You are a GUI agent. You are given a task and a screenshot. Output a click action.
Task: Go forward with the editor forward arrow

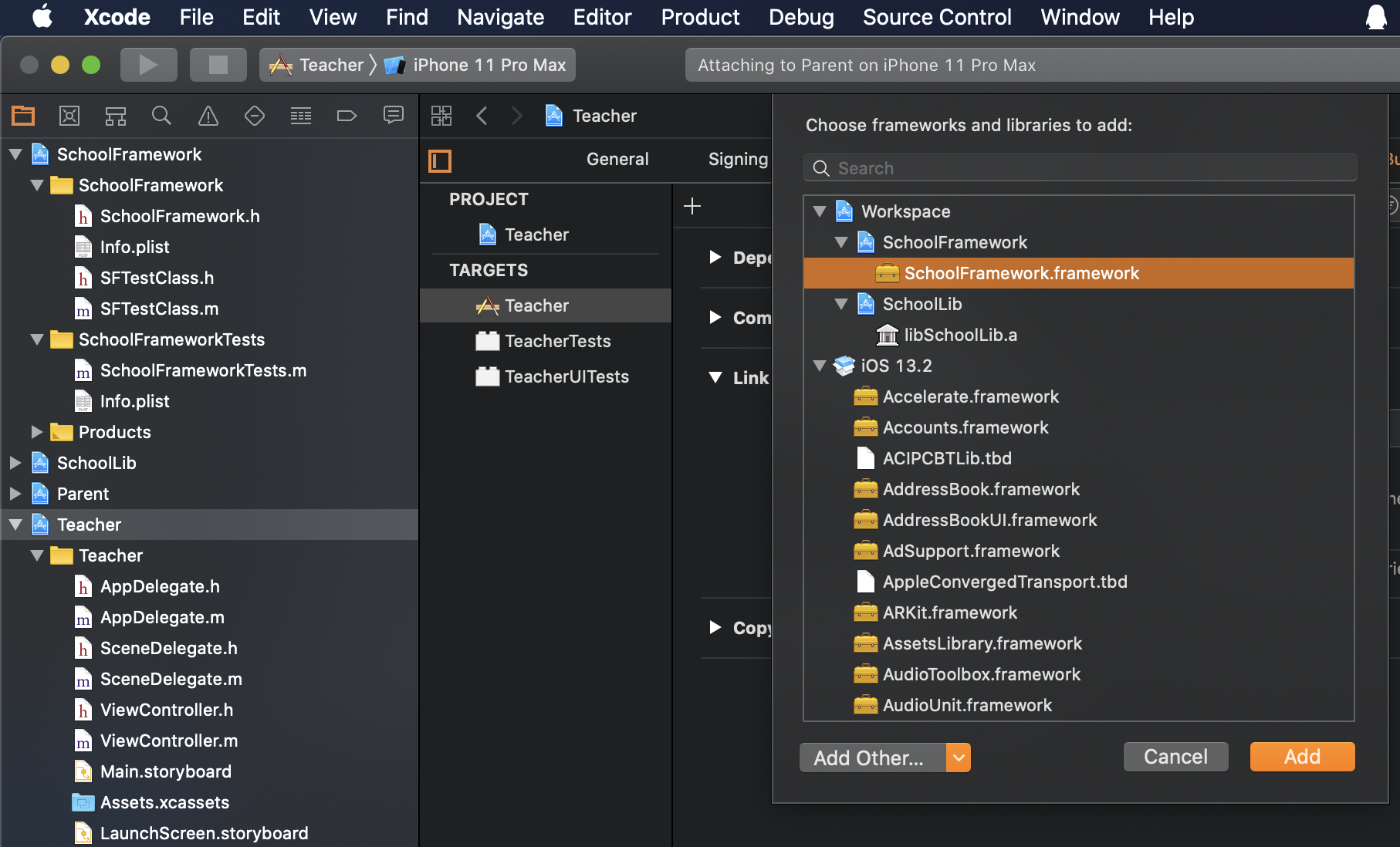tap(517, 116)
